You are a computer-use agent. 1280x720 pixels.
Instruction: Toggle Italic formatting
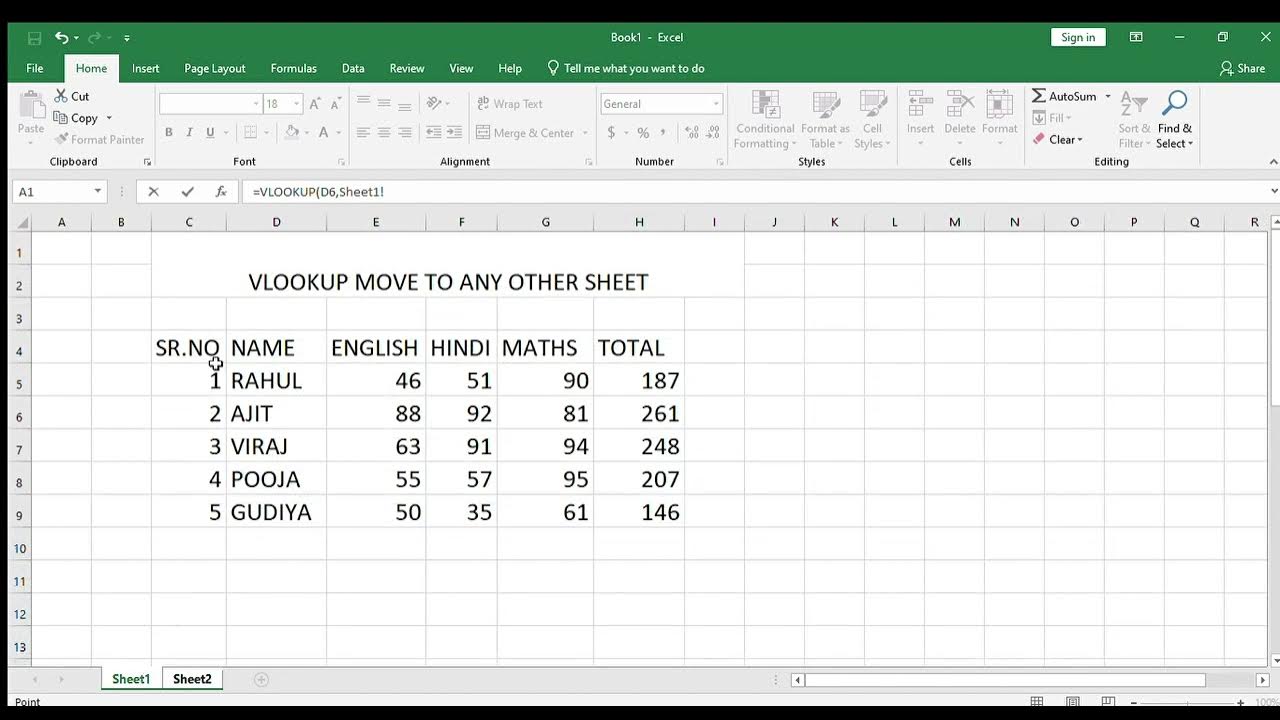[189, 132]
